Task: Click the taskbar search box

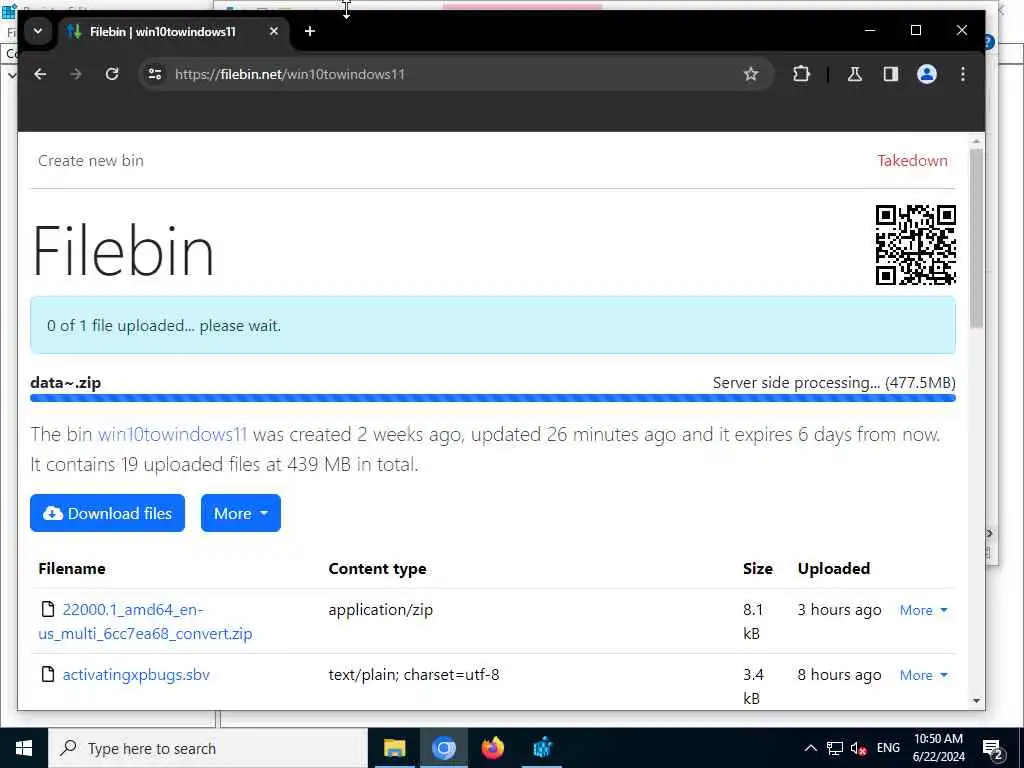Action: click(208, 748)
